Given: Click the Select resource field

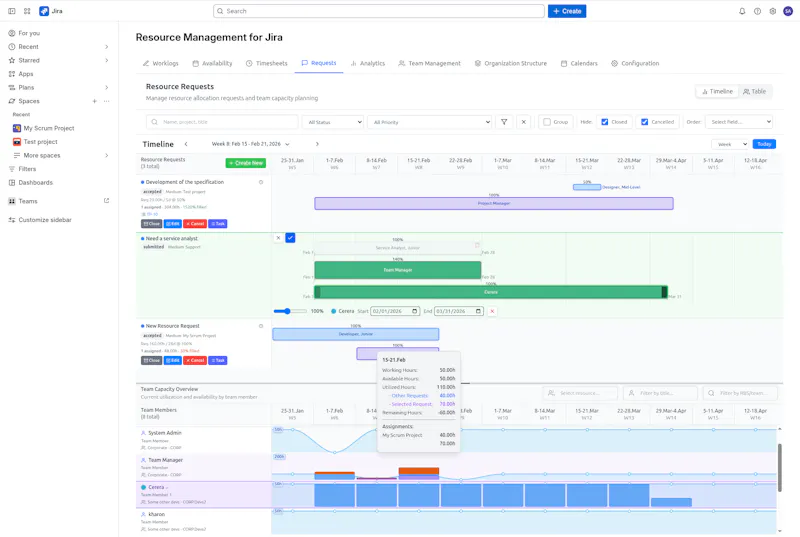Looking at the screenshot, I should [x=580, y=393].
